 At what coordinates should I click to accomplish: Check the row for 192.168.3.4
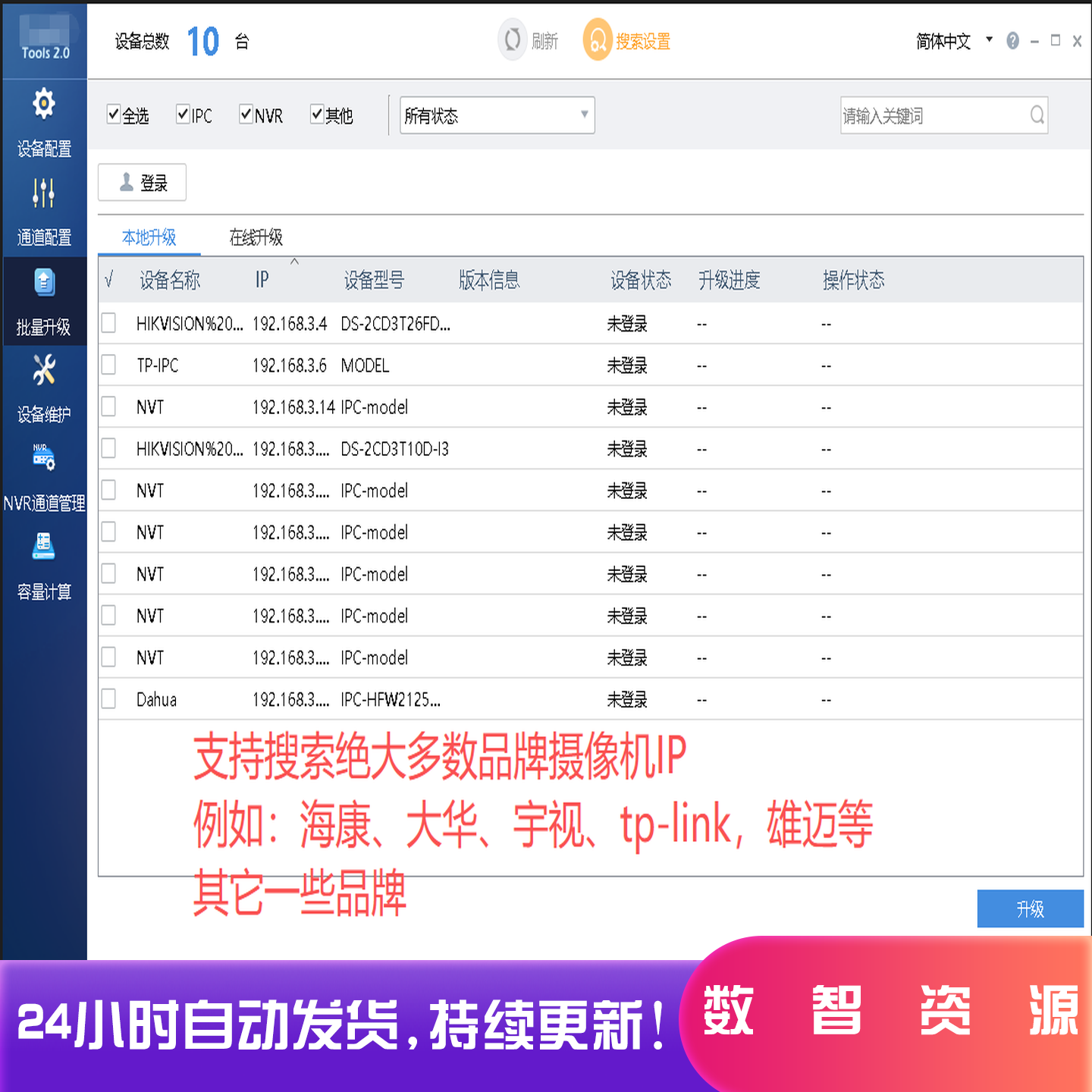point(108,323)
